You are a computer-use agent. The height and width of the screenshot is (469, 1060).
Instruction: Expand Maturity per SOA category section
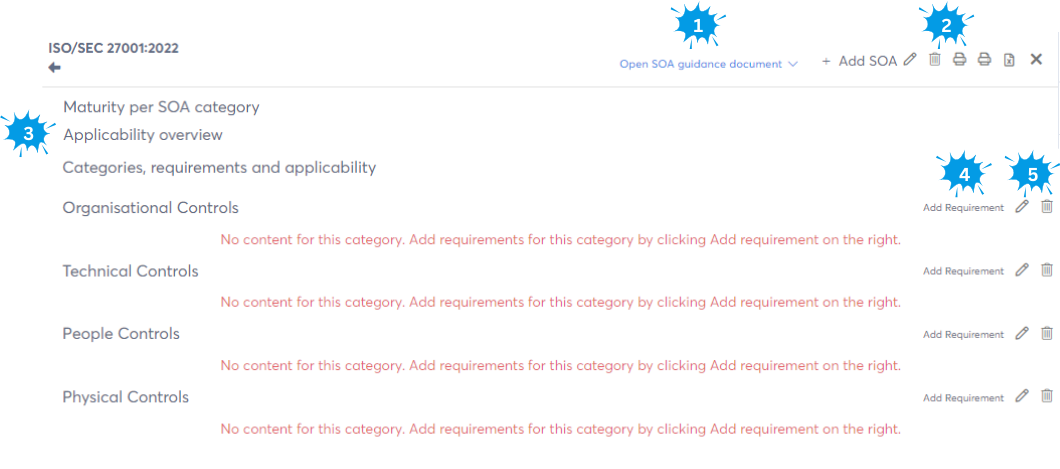(x=161, y=107)
